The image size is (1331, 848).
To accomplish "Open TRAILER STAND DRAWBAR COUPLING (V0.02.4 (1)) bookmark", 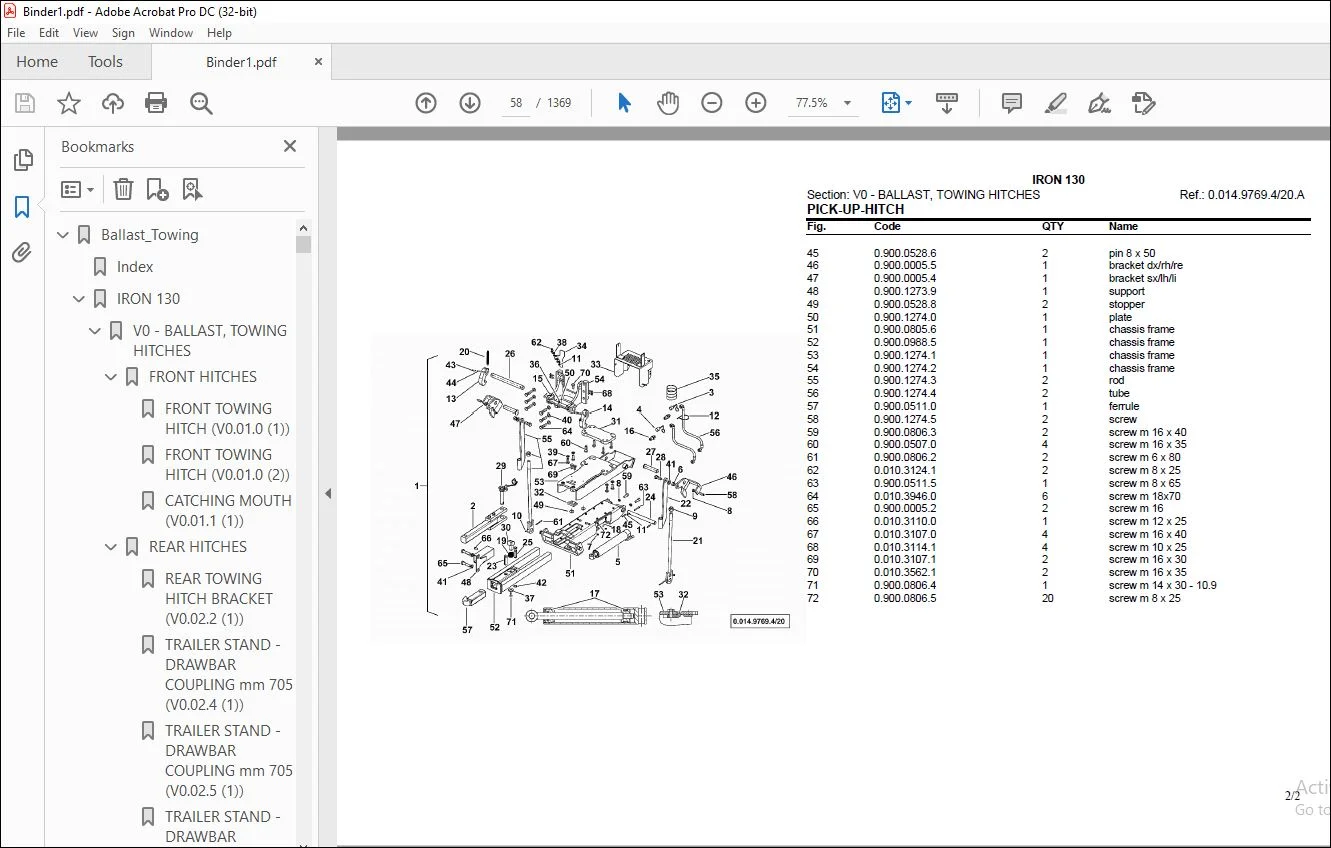I will (x=229, y=675).
